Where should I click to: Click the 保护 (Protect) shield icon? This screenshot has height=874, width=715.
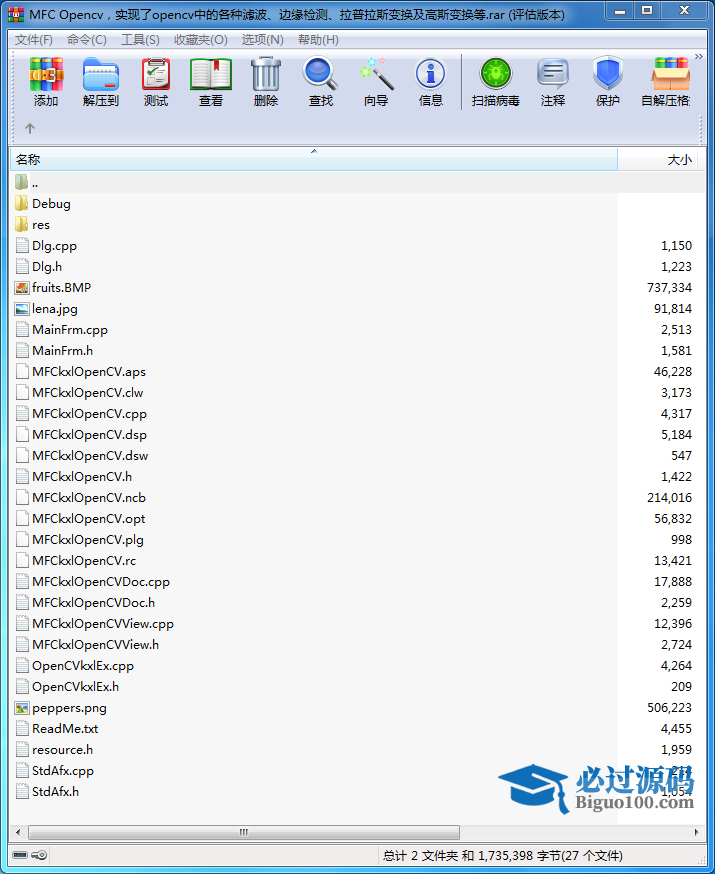pos(607,73)
